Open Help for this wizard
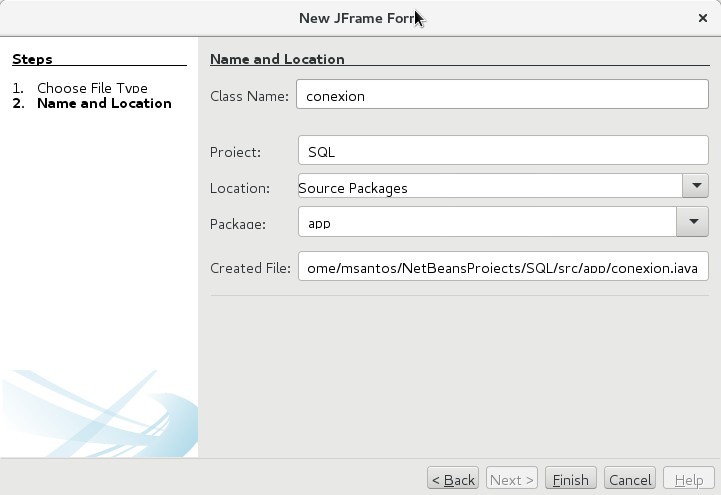This screenshot has width=721, height=495. tap(688, 480)
